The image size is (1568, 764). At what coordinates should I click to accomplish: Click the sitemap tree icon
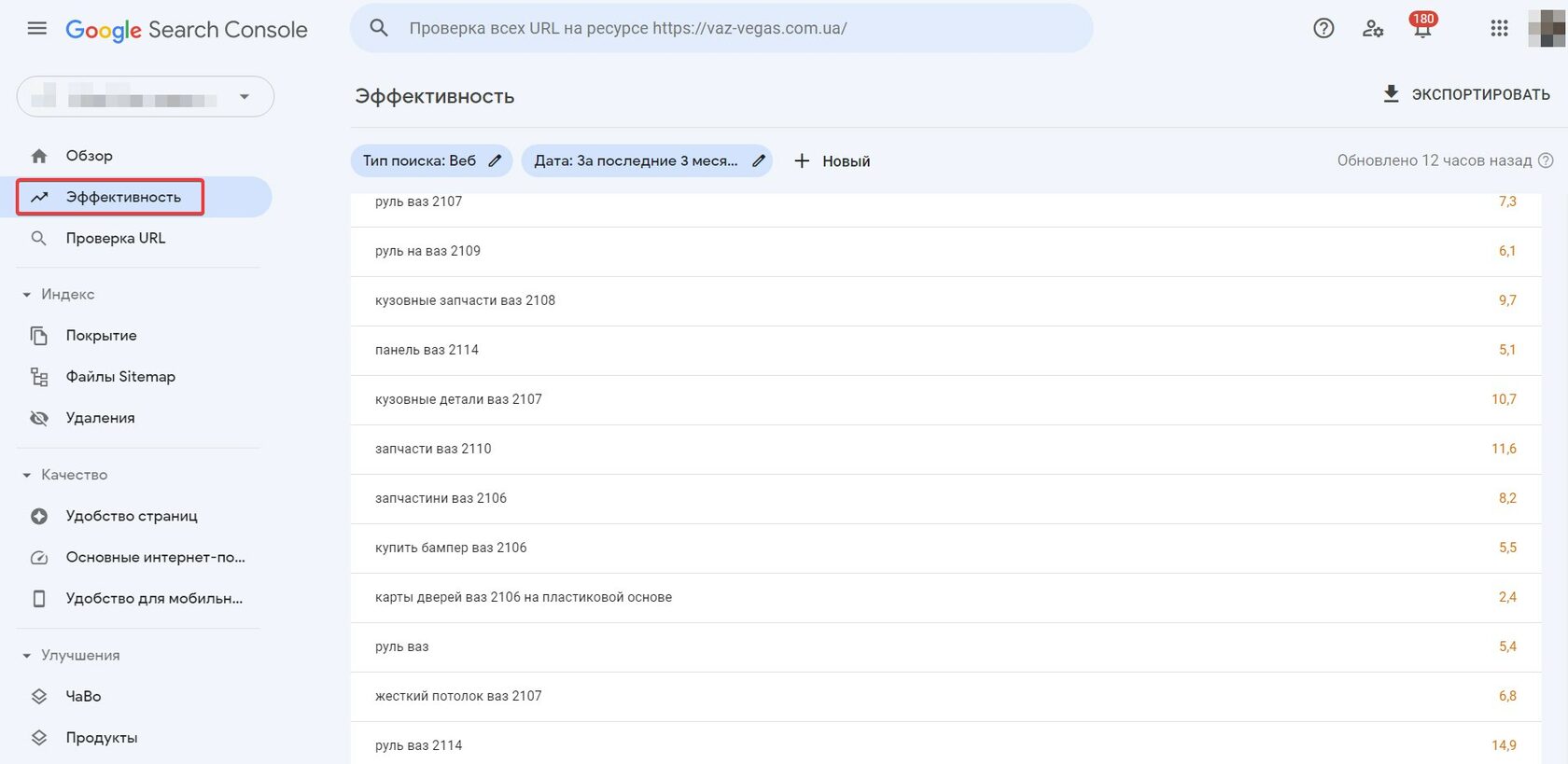(x=39, y=377)
